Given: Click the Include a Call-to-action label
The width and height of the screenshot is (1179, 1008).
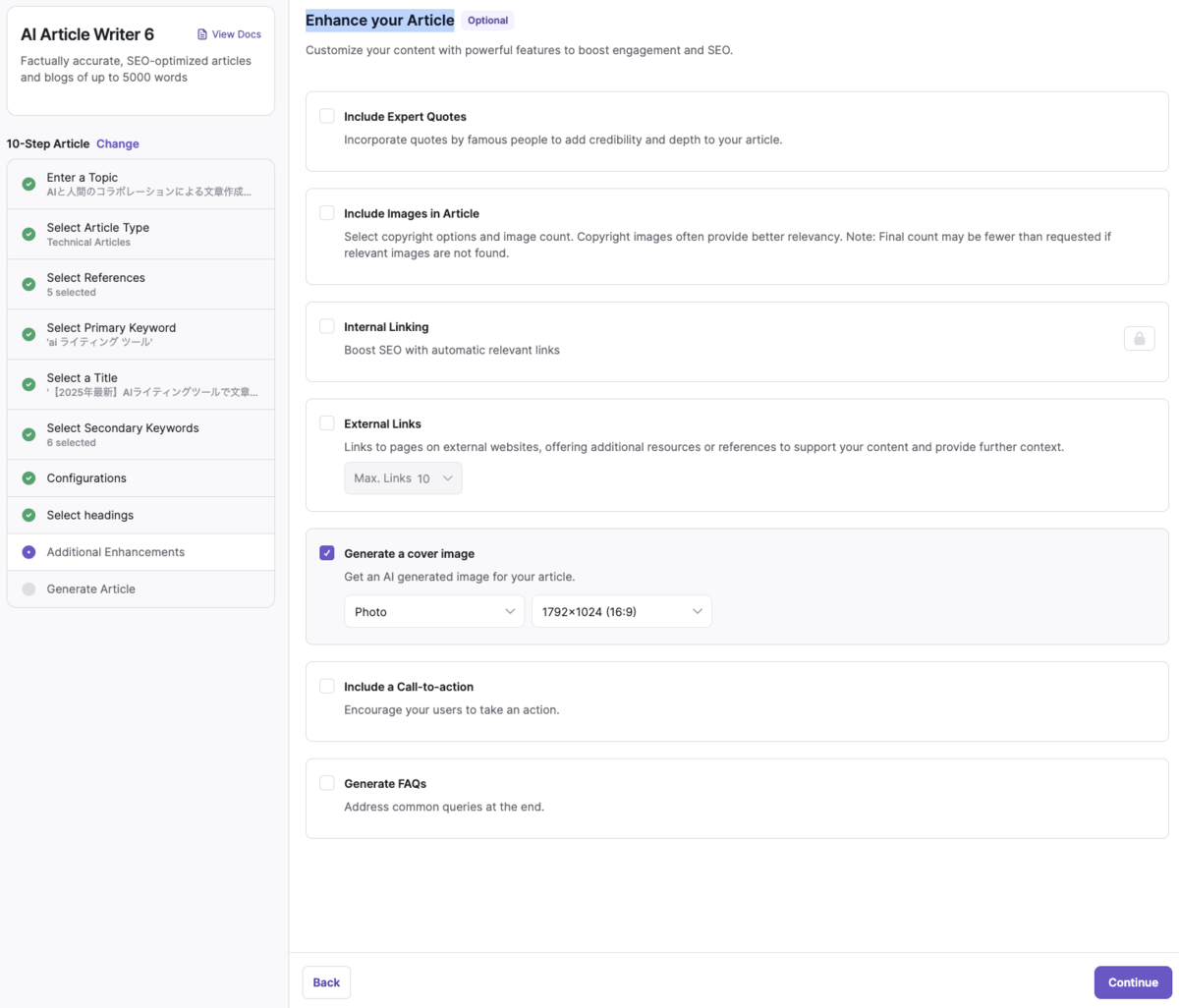Looking at the screenshot, I should [x=409, y=687].
